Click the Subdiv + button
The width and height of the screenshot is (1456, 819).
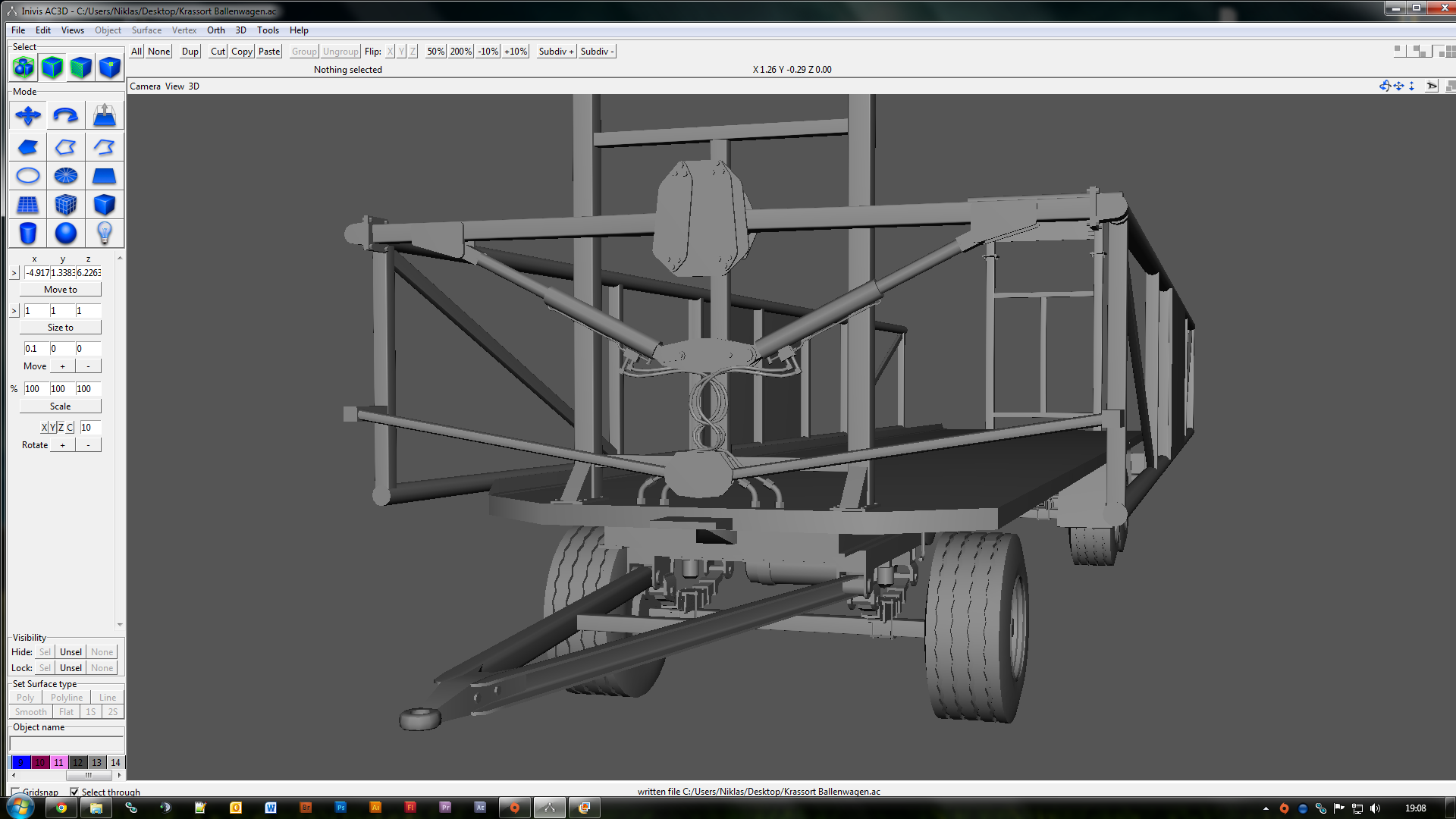click(556, 52)
